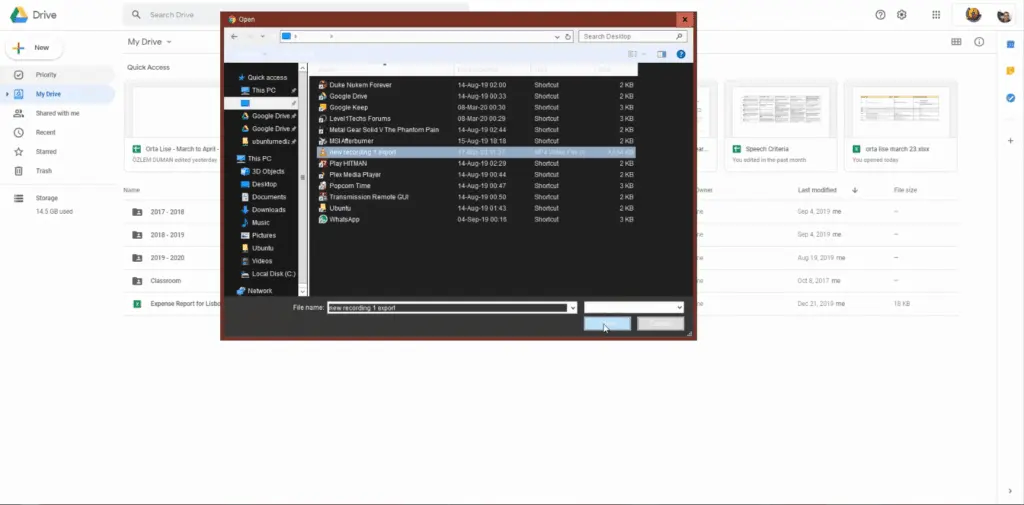Open Priority in the Drive sidebar
This screenshot has width=1024, height=505.
click(46, 74)
